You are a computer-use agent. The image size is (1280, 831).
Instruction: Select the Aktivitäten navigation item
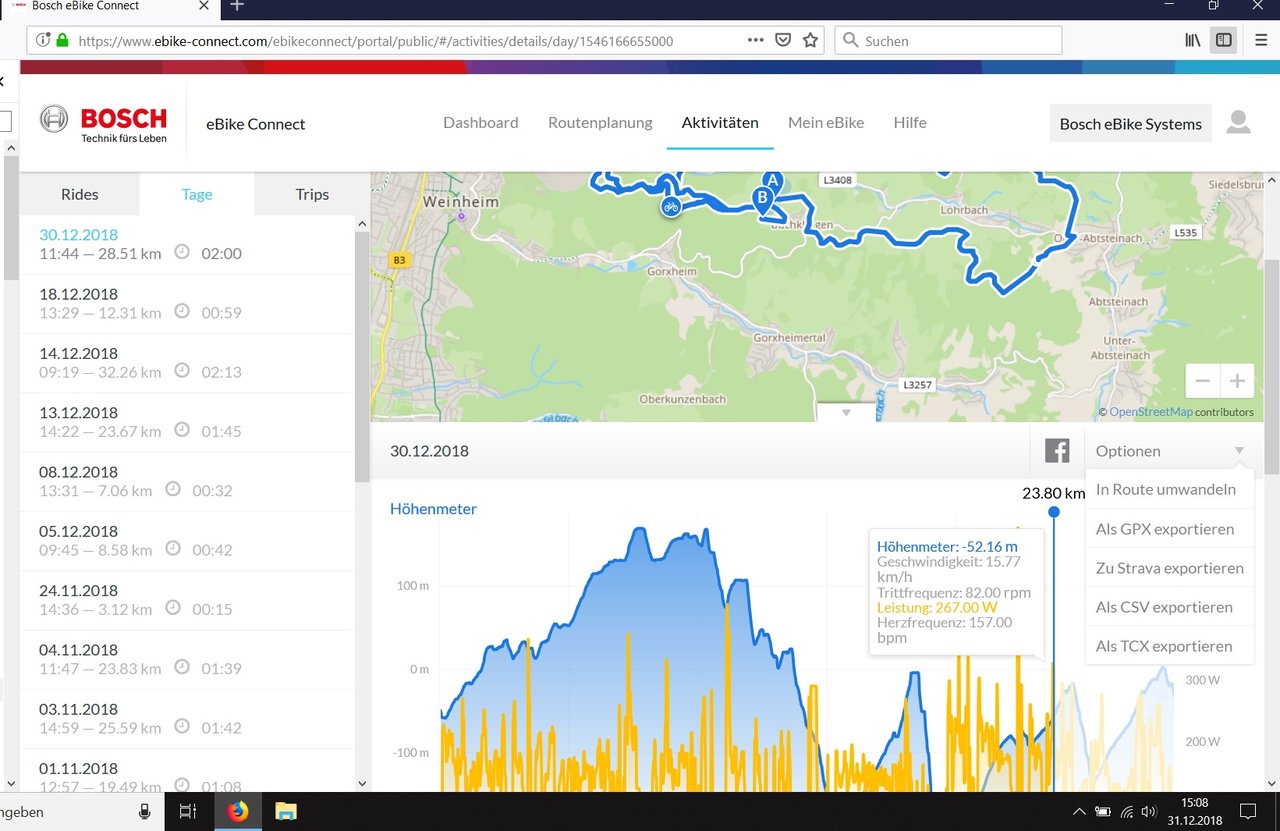pyautogui.click(x=720, y=123)
